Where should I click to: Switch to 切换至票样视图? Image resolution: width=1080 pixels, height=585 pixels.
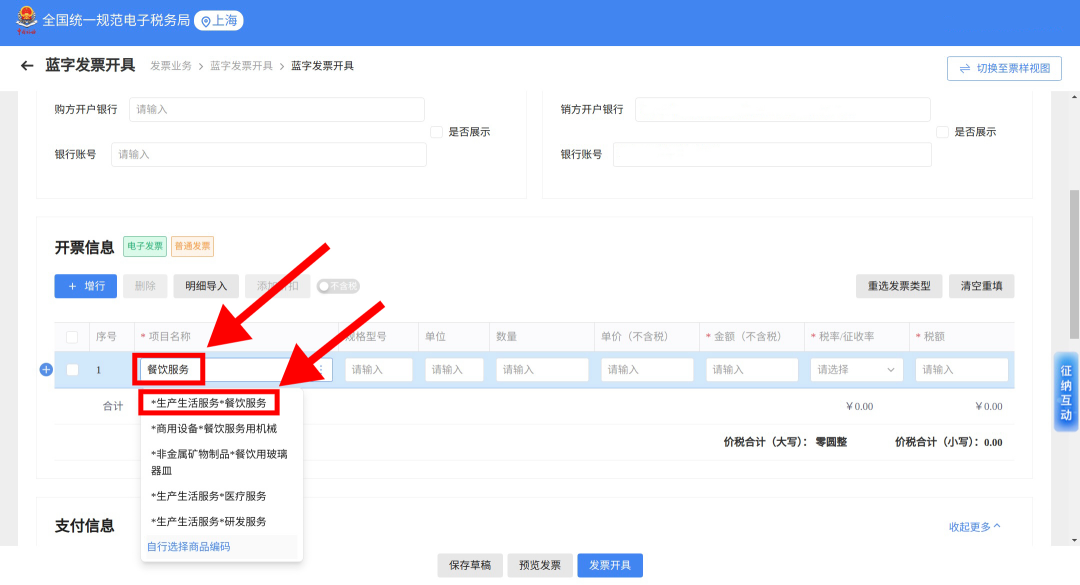(1004, 68)
